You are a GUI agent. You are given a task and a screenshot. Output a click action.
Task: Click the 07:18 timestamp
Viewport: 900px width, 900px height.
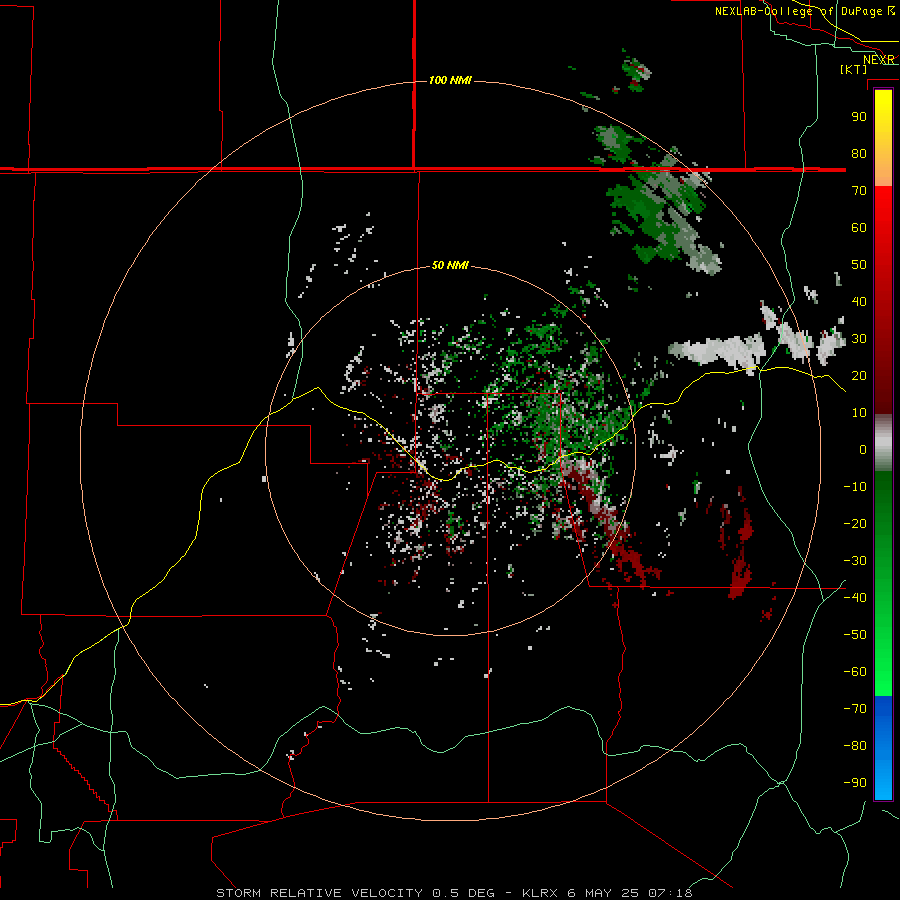click(670, 893)
